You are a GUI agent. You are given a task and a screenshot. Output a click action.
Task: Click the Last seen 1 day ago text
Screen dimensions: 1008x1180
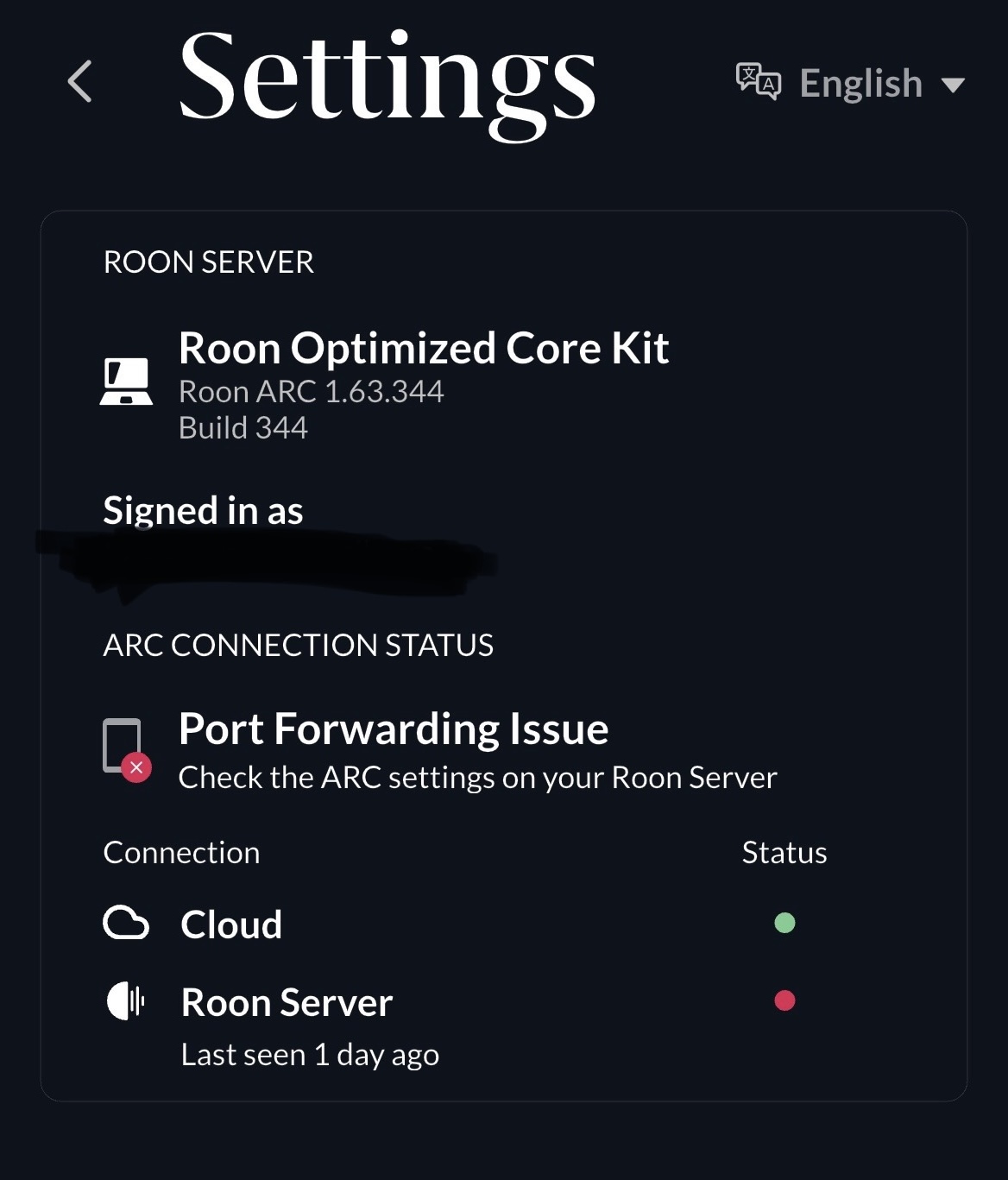pos(310,1055)
